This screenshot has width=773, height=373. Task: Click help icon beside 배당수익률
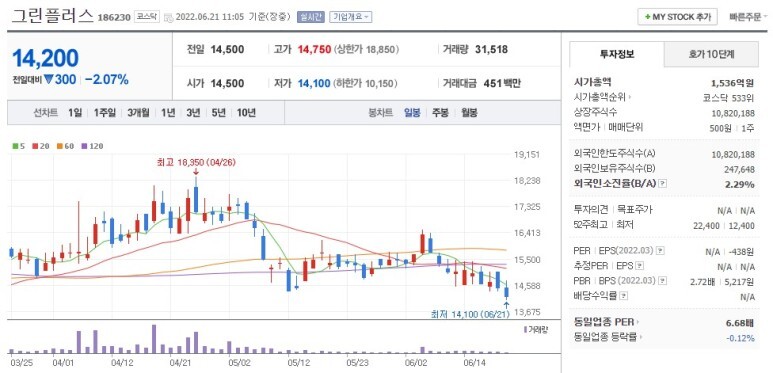[x=624, y=296]
